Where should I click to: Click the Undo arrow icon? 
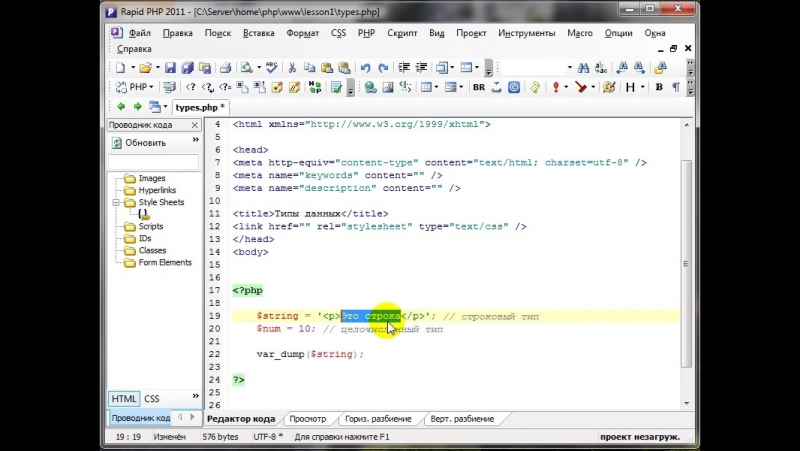365,68
